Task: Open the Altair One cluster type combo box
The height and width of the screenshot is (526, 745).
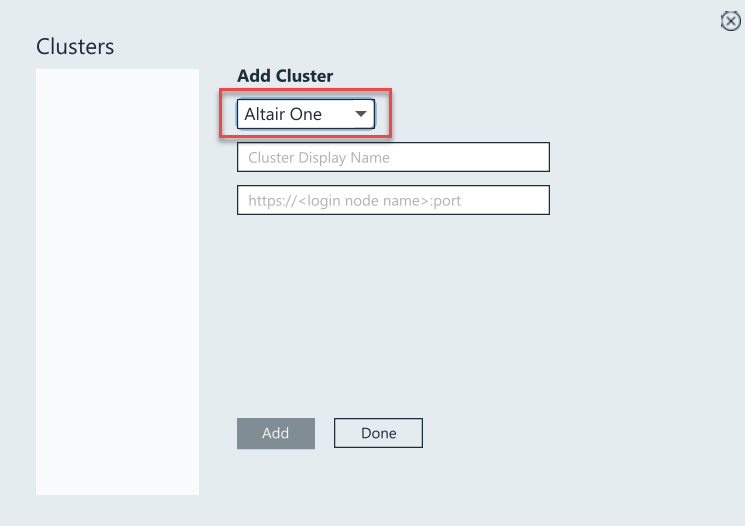Action: tap(305, 114)
